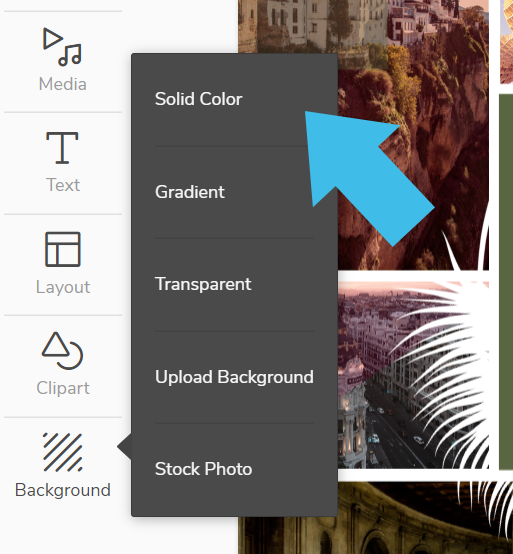This screenshot has height=554, width=513.
Task: Click the olive green panel on canvas
Action: click(x=506, y=282)
